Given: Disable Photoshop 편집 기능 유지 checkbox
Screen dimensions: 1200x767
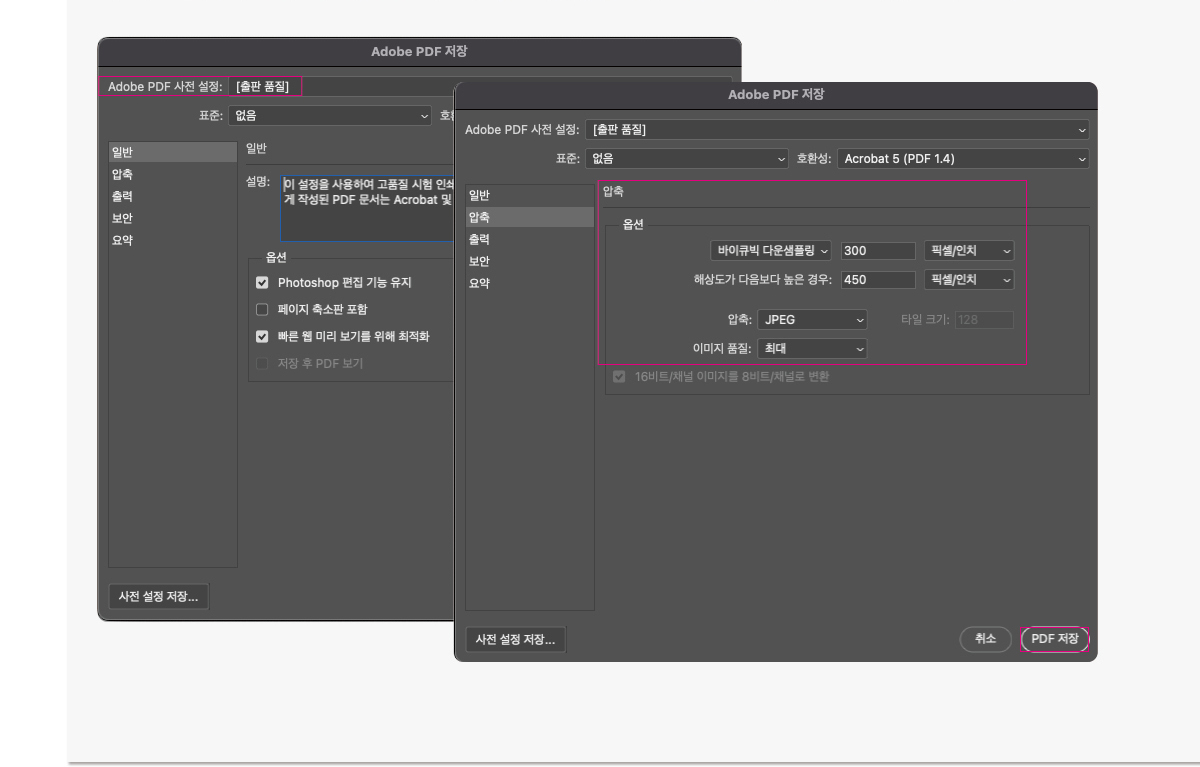Looking at the screenshot, I should (262, 282).
